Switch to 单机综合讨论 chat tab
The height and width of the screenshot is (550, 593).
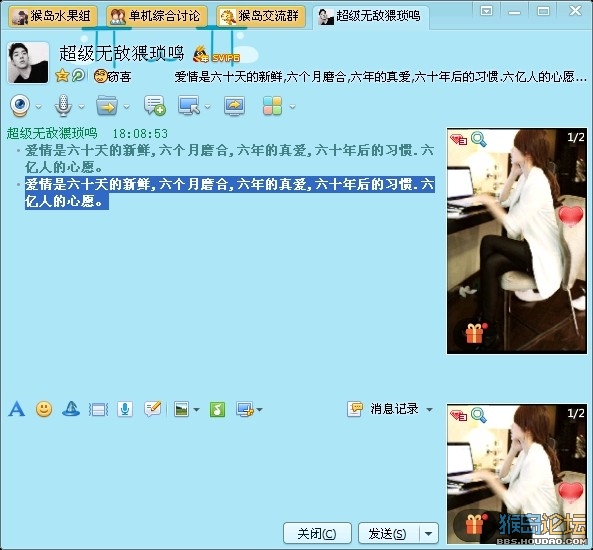click(x=157, y=16)
